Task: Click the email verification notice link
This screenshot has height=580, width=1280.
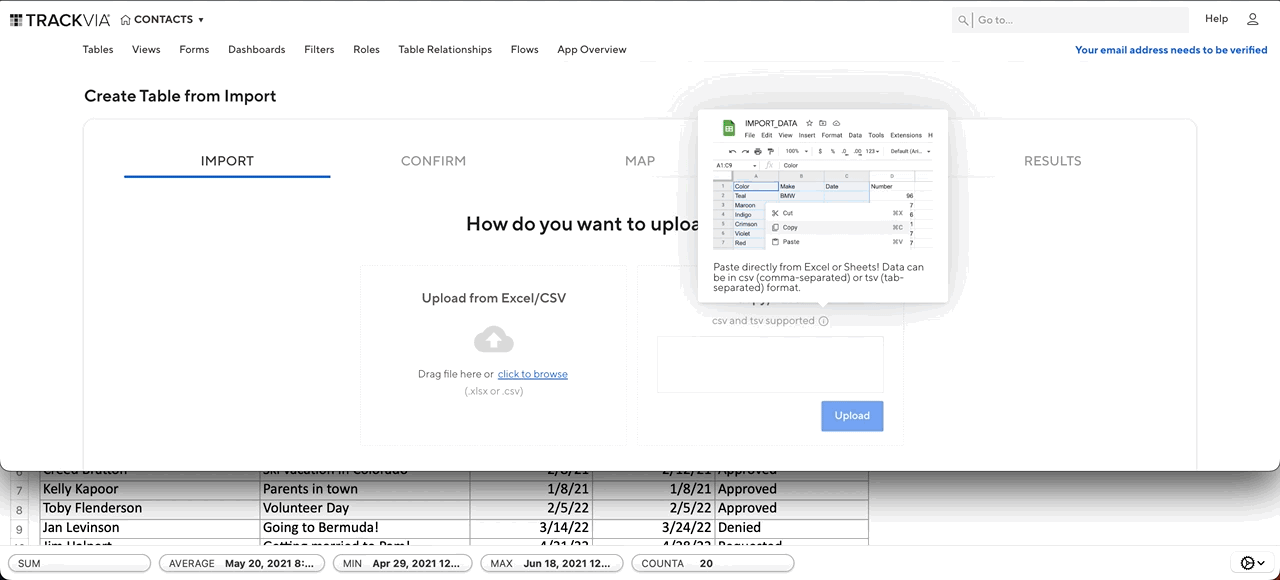Action: click(1170, 49)
